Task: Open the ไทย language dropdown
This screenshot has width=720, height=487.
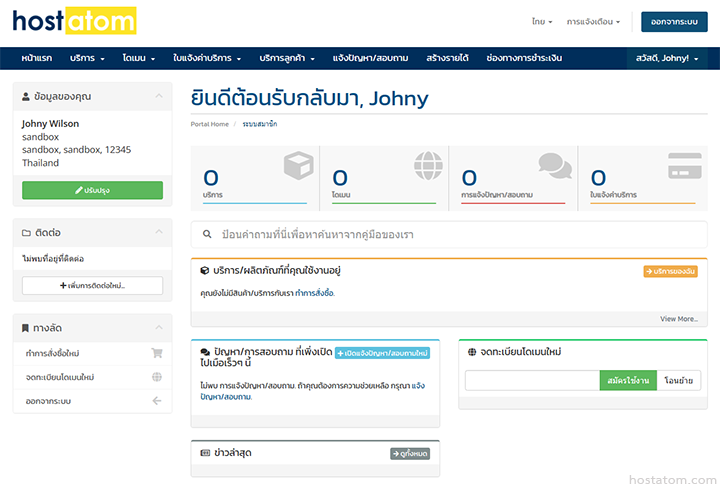Action: click(x=543, y=21)
